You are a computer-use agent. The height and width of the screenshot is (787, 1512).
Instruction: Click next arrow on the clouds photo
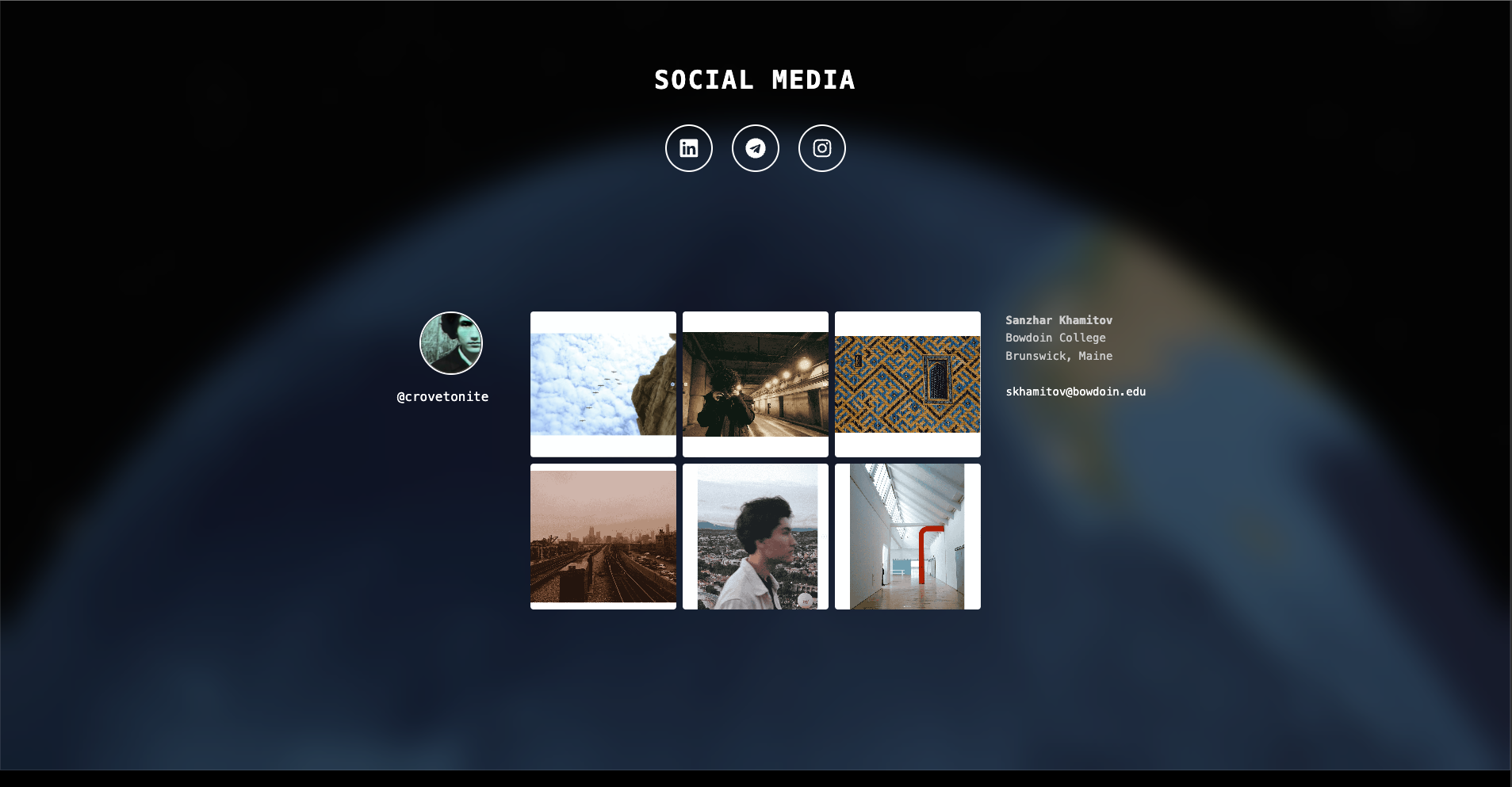pyautogui.click(x=672, y=384)
